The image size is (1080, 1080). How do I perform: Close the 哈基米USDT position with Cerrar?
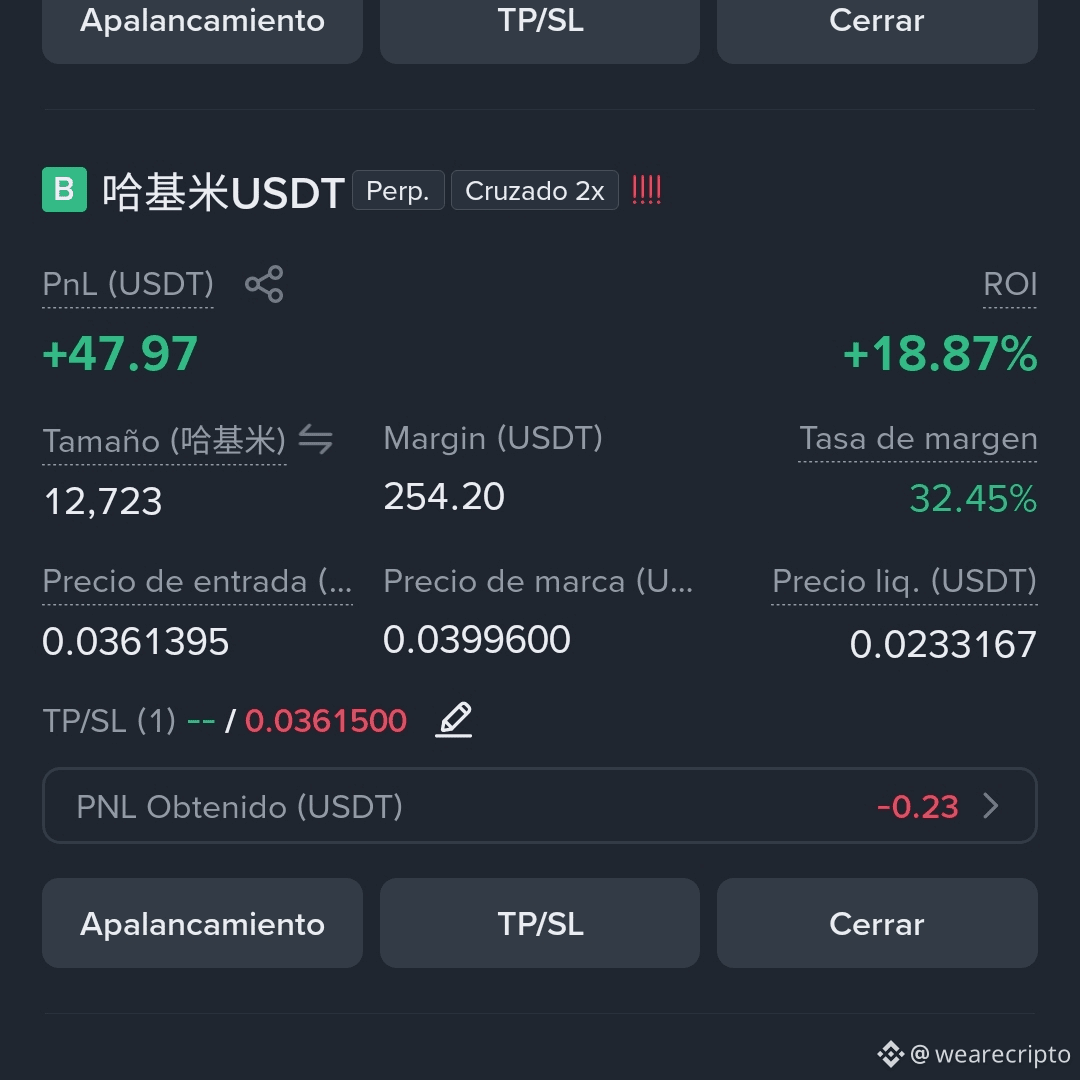pyautogui.click(x=877, y=923)
